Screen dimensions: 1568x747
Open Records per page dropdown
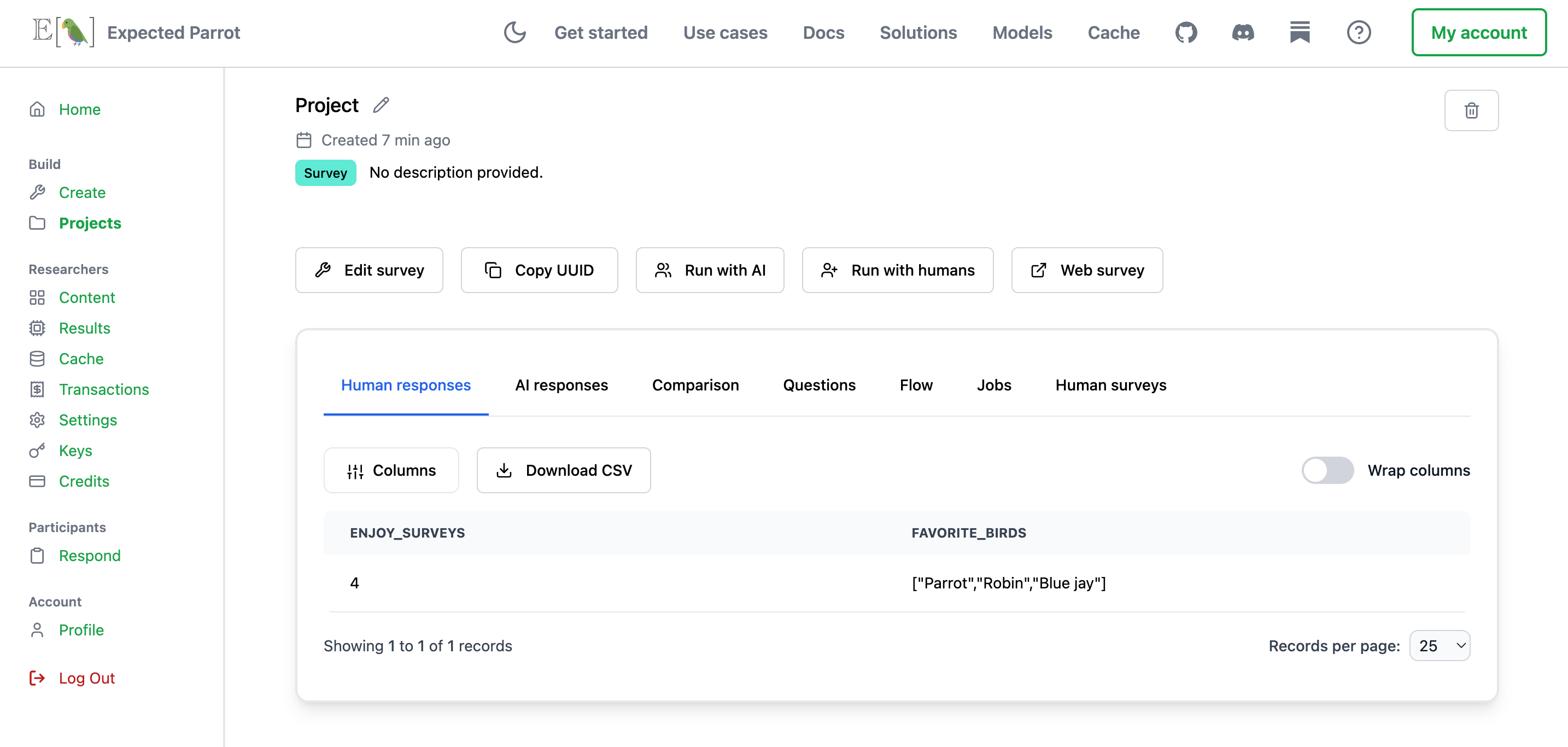click(1439, 645)
